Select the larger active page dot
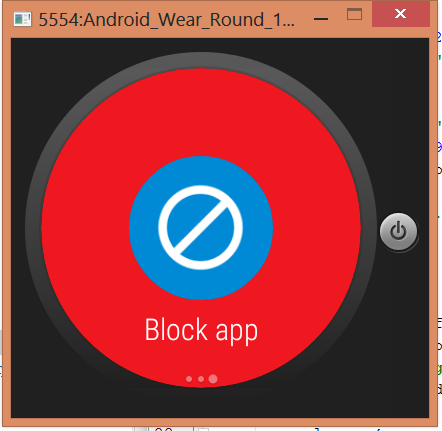442x431 pixels. pyautogui.click(x=213, y=379)
